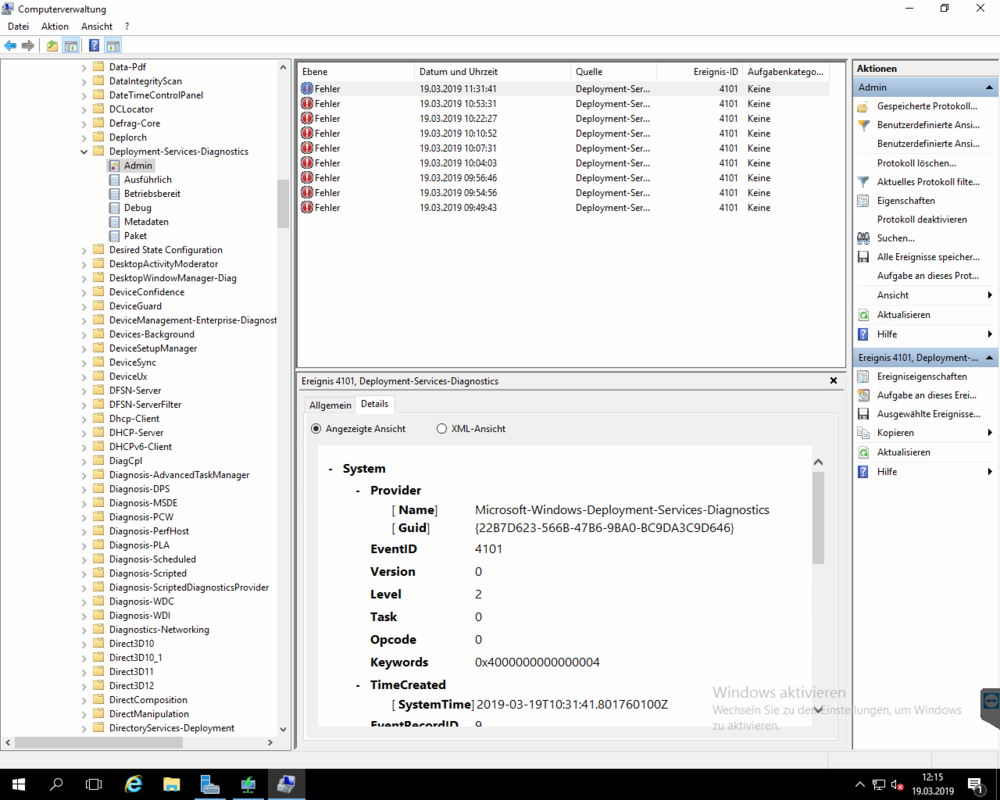Click the up-one-level folder toolbar icon

52,46
